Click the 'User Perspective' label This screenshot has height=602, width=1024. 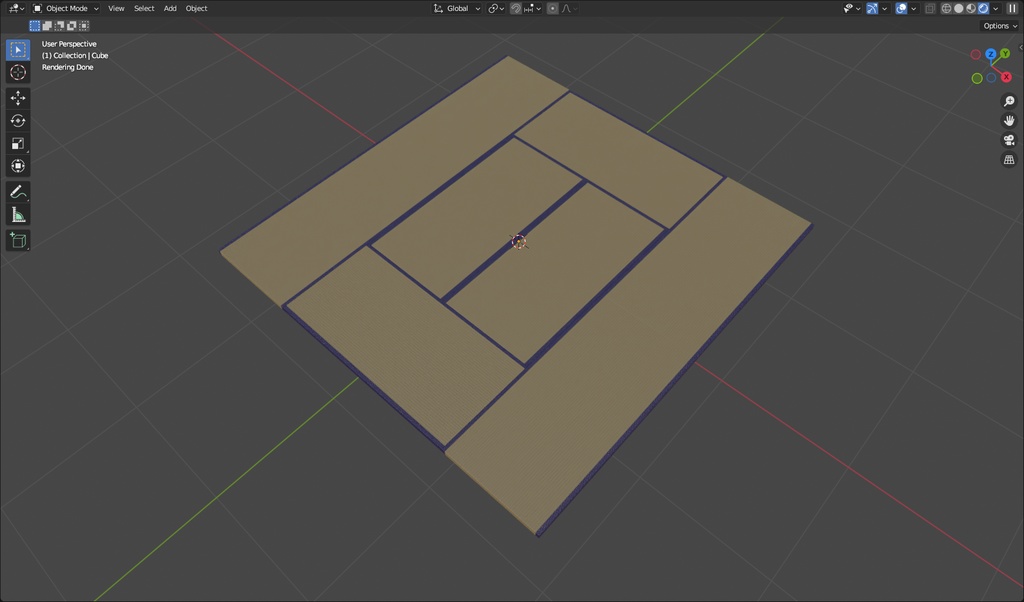coord(69,44)
